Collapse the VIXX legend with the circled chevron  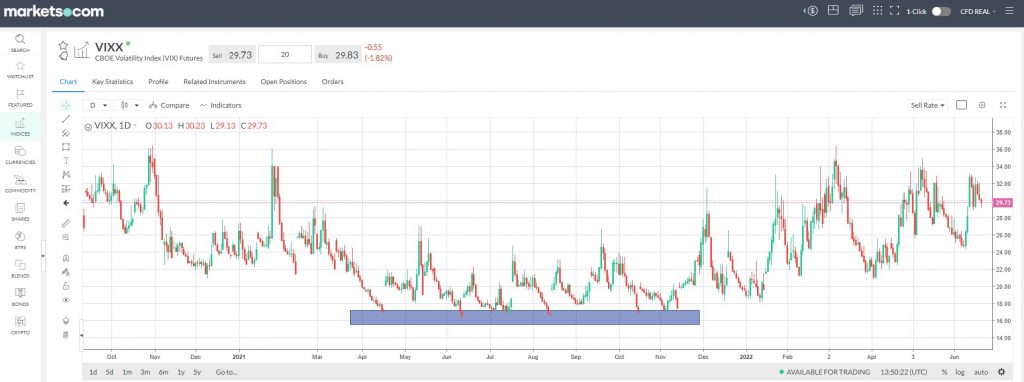coord(88,126)
